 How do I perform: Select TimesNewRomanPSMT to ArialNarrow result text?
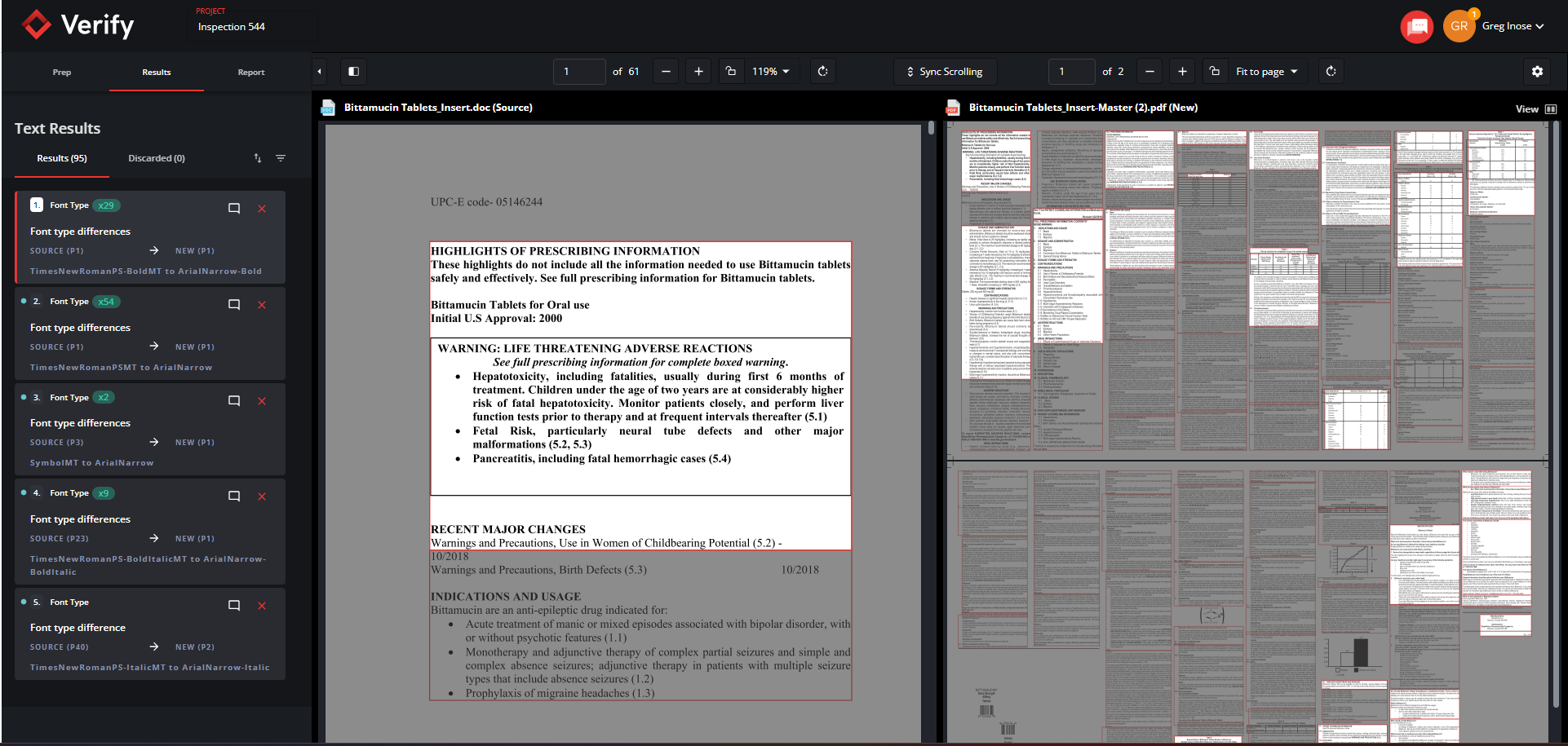pos(121,368)
